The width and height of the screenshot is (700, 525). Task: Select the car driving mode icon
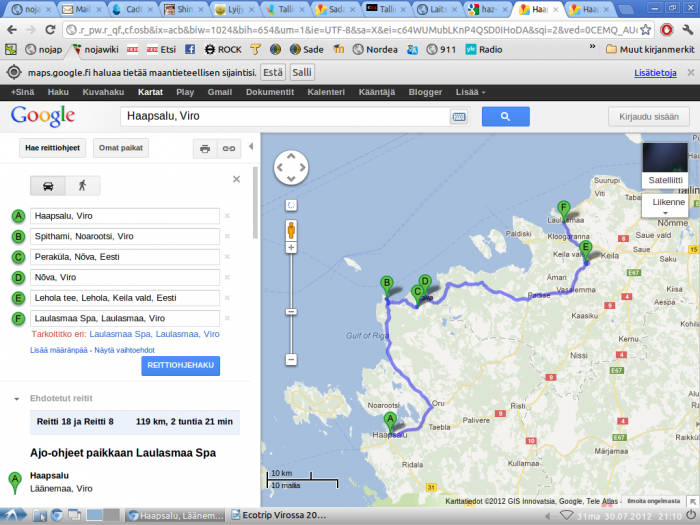tap(48, 185)
